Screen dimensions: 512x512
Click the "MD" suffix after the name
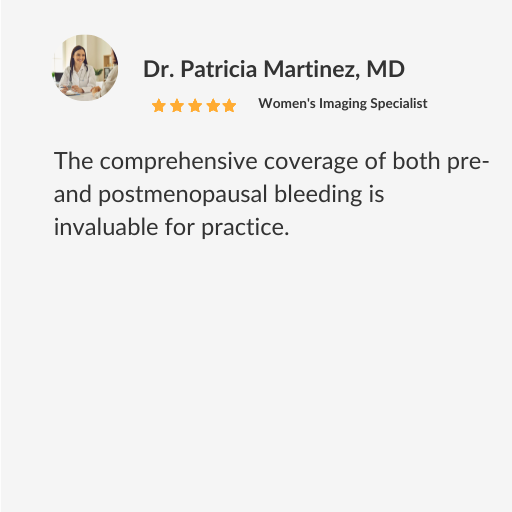(386, 69)
